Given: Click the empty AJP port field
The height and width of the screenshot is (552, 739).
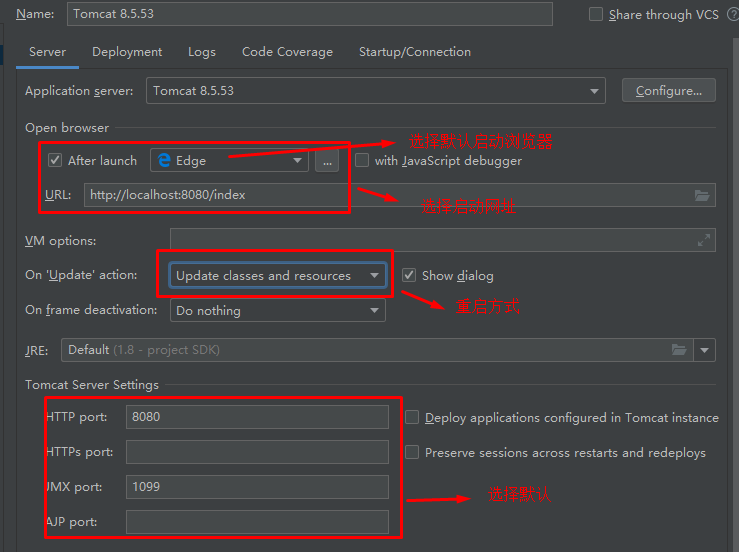Looking at the screenshot, I should pos(257,522).
